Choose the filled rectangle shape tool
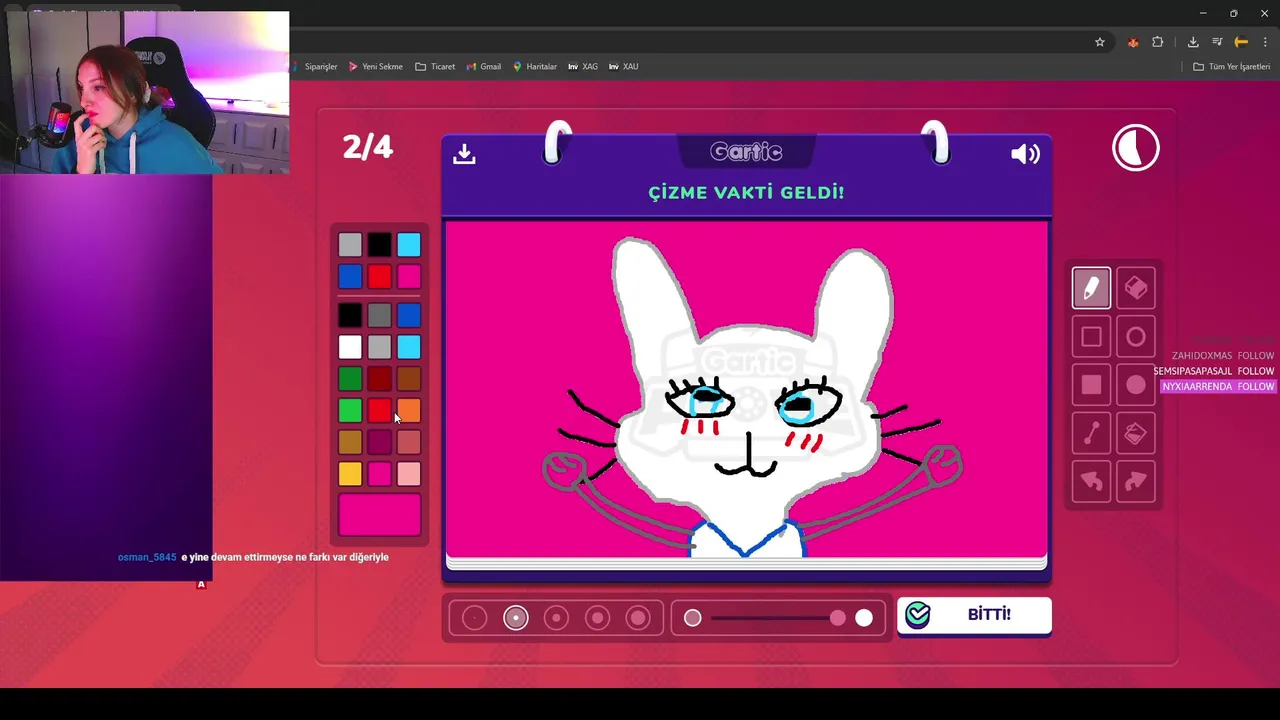The image size is (1280, 720). 1091,385
